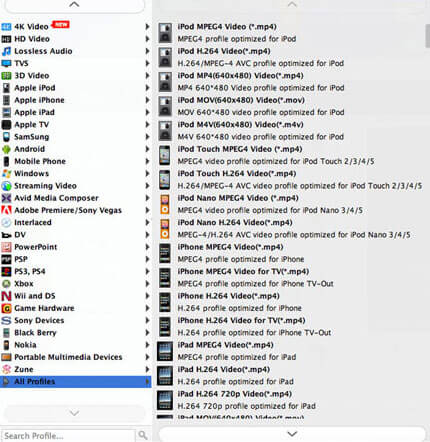
Task: Click the TVS monitor icon
Action: (x=6, y=63)
